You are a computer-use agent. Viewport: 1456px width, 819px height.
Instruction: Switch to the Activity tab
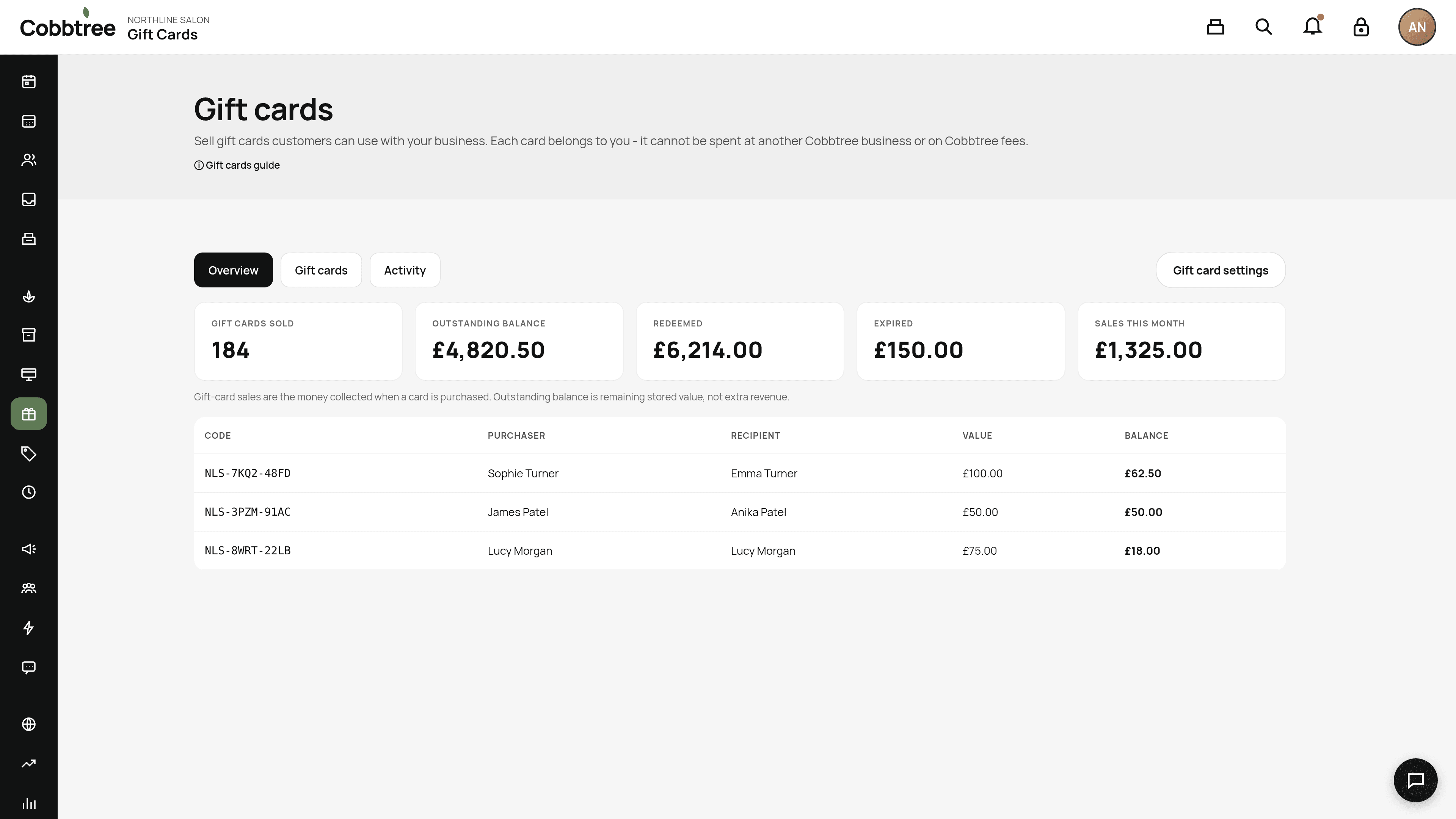tap(405, 270)
